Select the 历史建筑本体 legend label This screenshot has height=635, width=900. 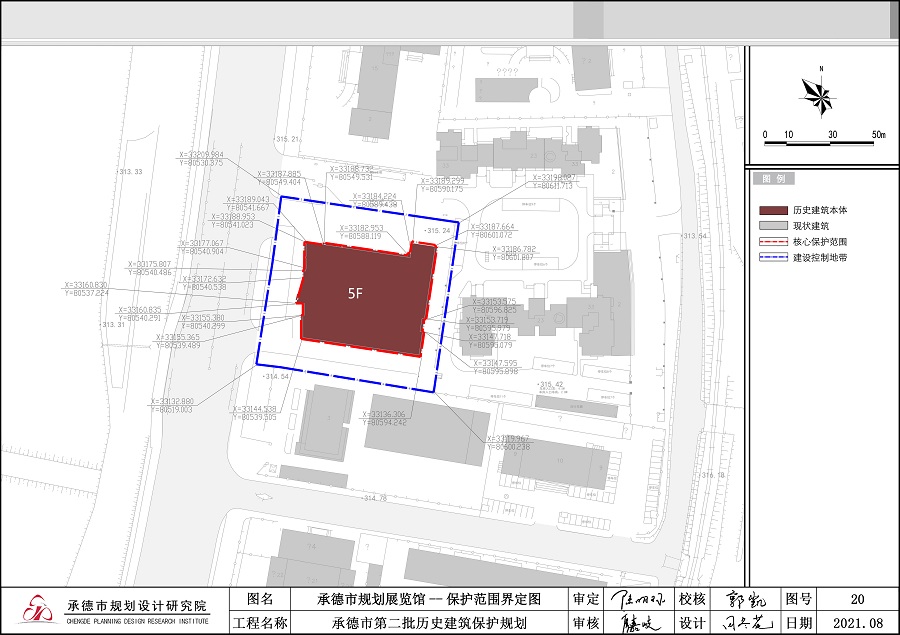coord(820,211)
